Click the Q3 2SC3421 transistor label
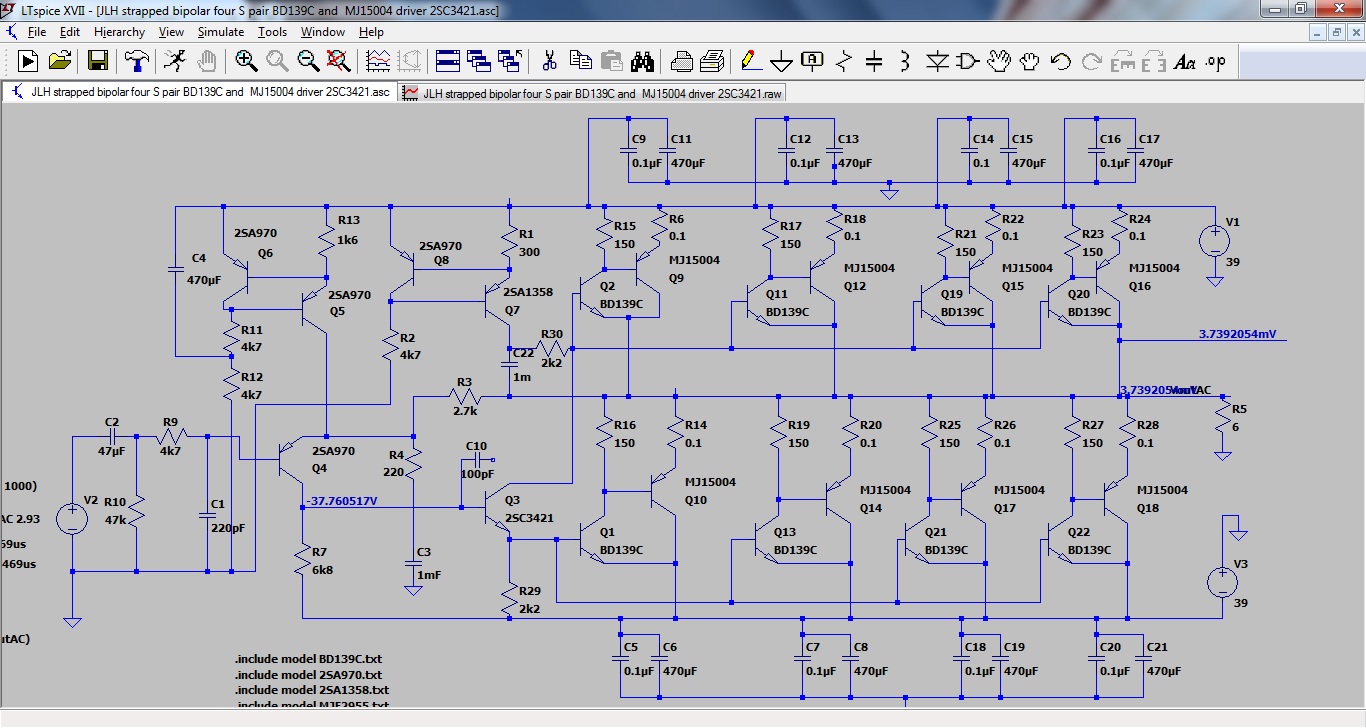 point(529,509)
